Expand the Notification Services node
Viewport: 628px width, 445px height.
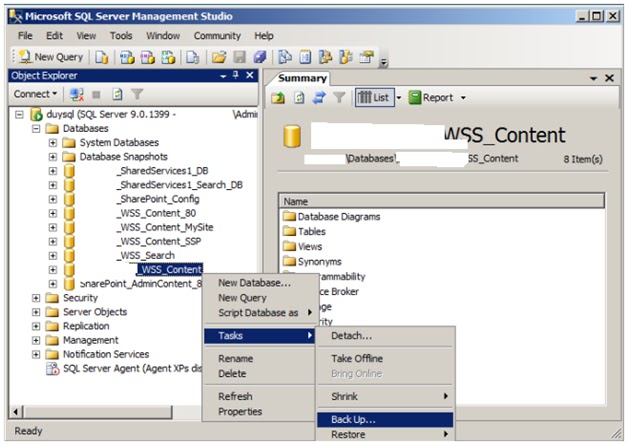point(36,354)
